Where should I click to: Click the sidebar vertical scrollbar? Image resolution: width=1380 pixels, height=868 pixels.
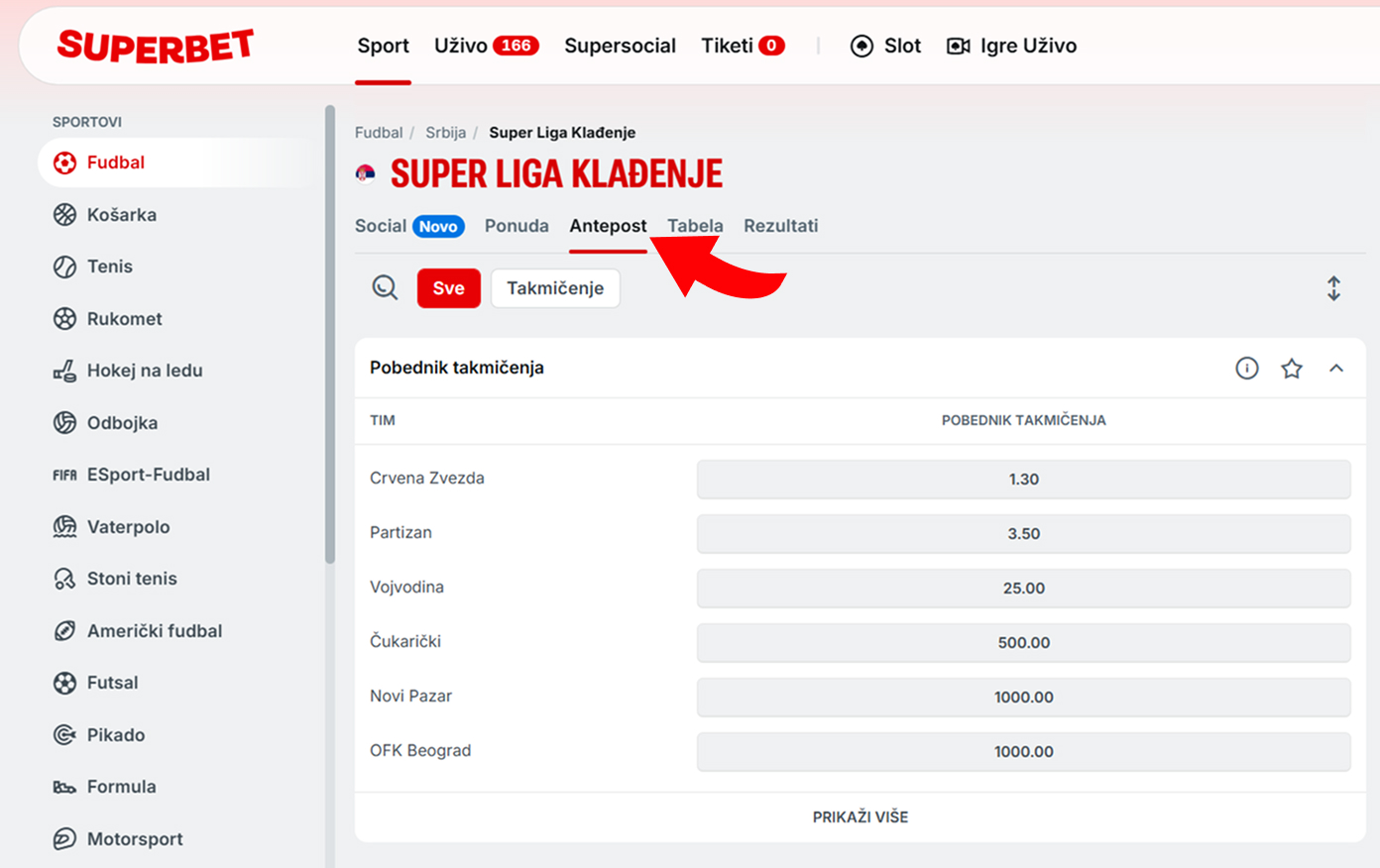pyautogui.click(x=330, y=335)
